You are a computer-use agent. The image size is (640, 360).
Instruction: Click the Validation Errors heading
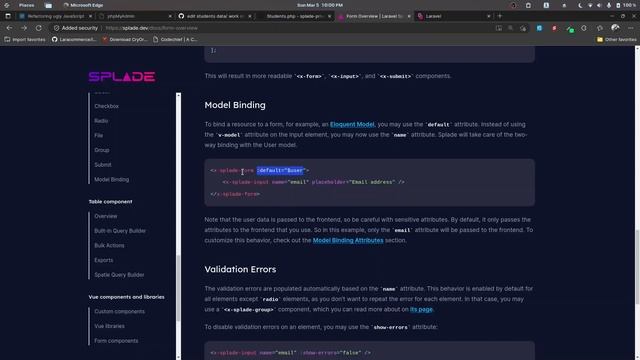click(240, 269)
